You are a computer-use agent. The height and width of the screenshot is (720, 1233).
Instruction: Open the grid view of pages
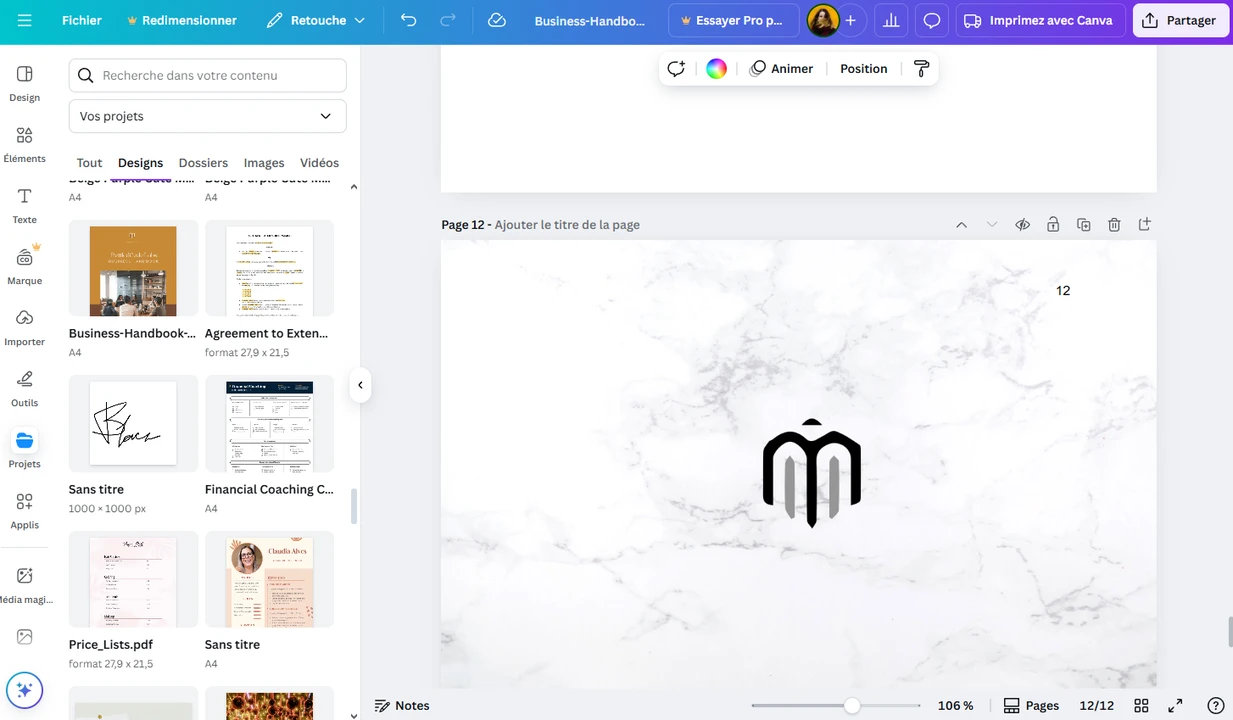(x=1141, y=705)
